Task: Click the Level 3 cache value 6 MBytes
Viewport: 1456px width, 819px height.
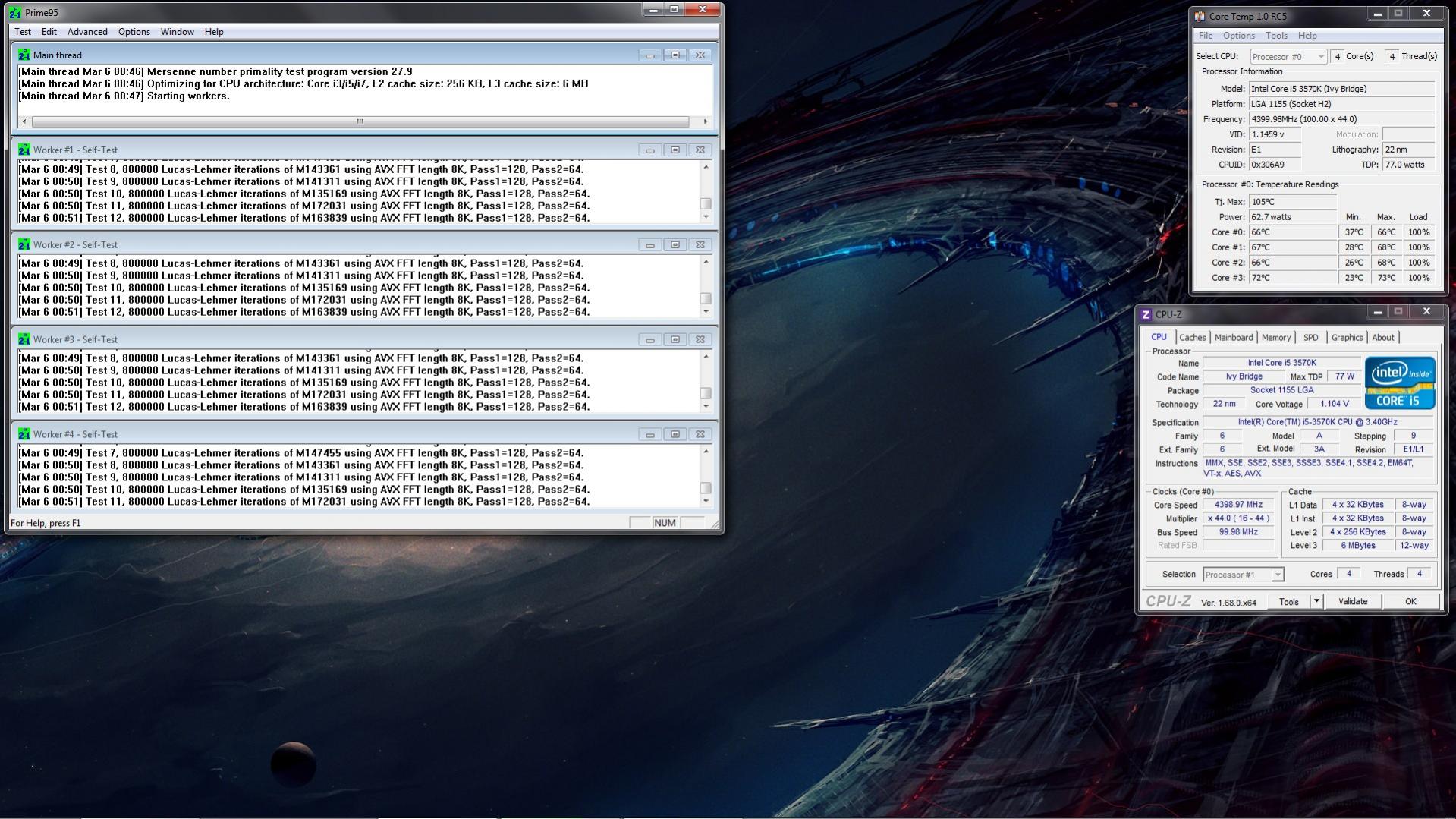Action: point(1357,546)
